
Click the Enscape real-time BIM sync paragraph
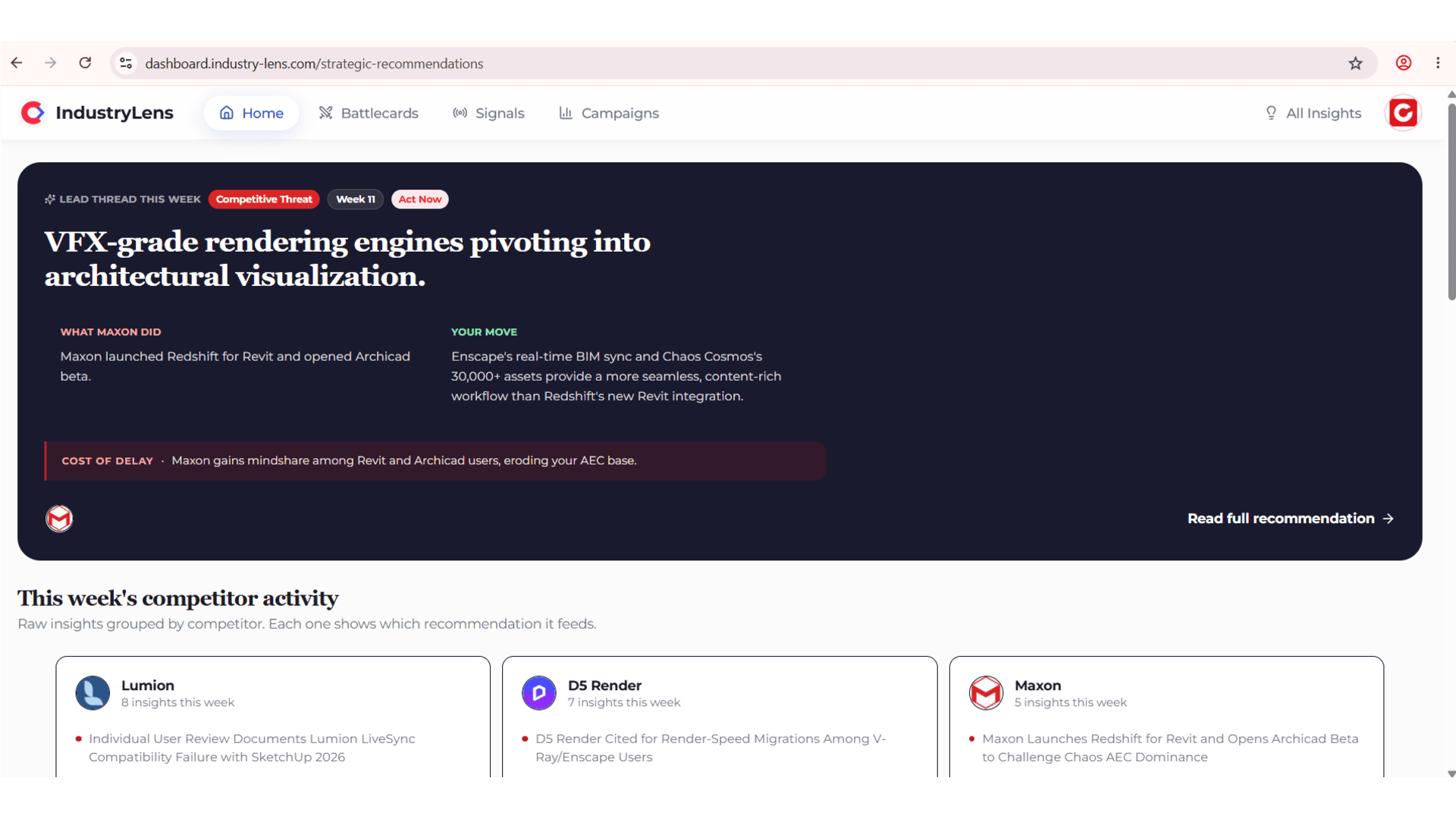pyautogui.click(x=616, y=376)
